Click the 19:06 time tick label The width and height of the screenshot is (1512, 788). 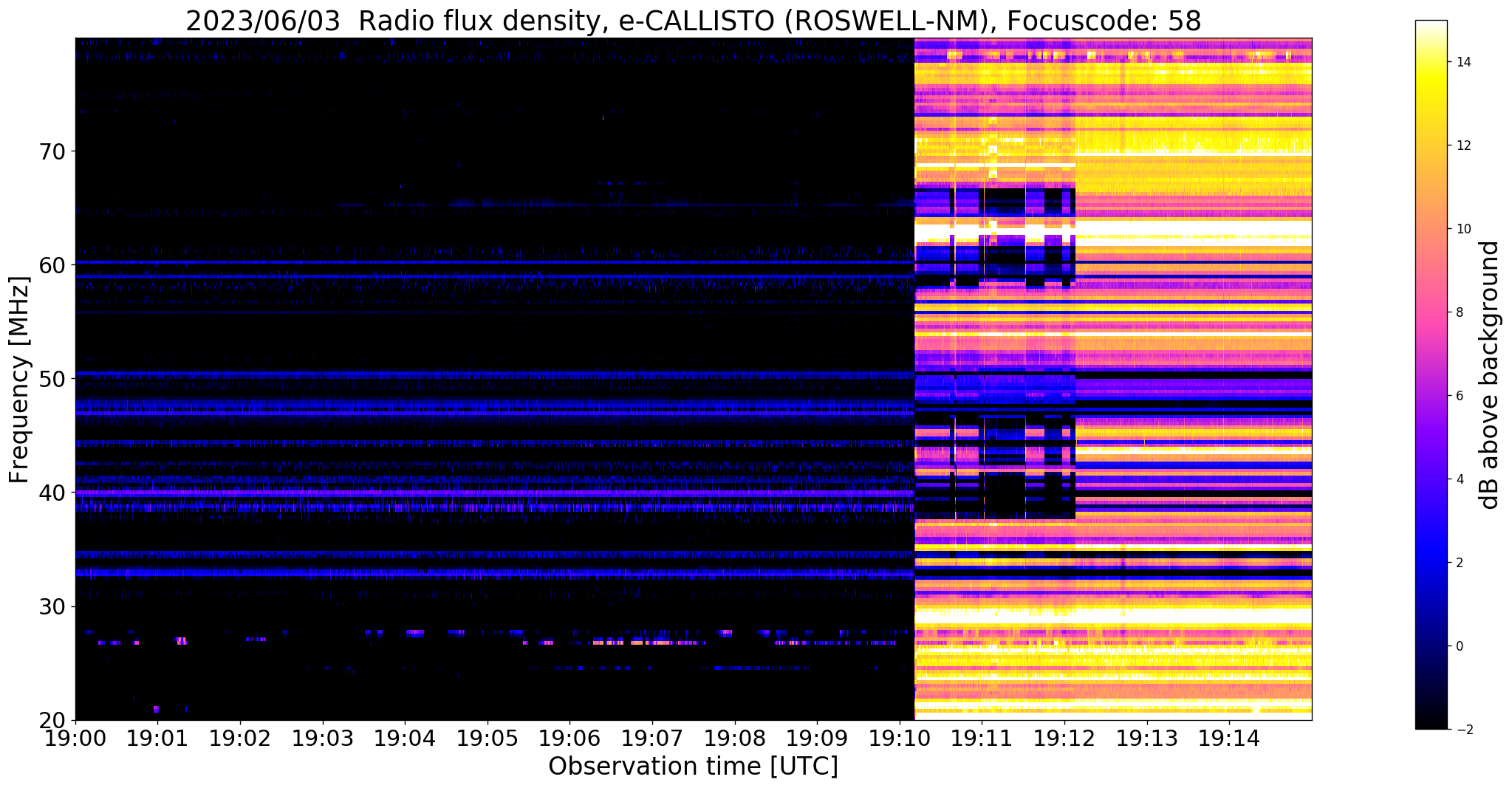tap(569, 738)
